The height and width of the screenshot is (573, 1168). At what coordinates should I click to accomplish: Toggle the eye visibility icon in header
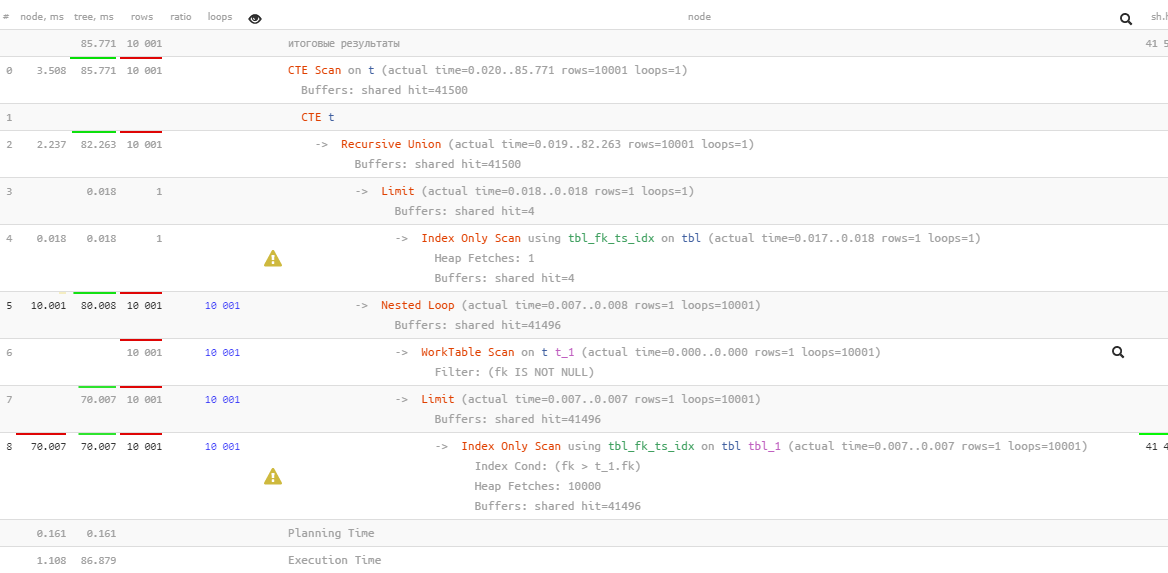pyautogui.click(x=255, y=18)
